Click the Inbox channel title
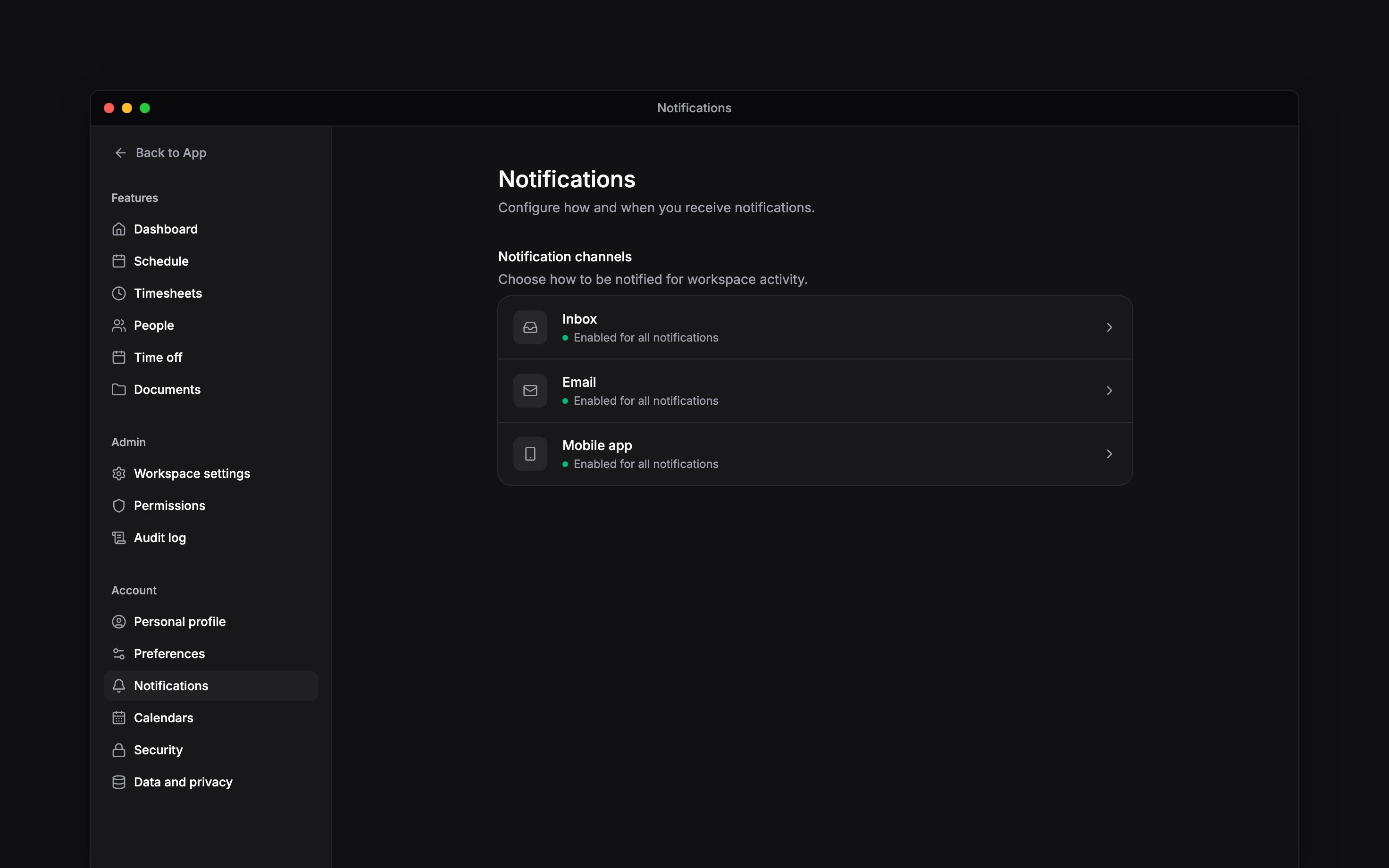 (579, 318)
